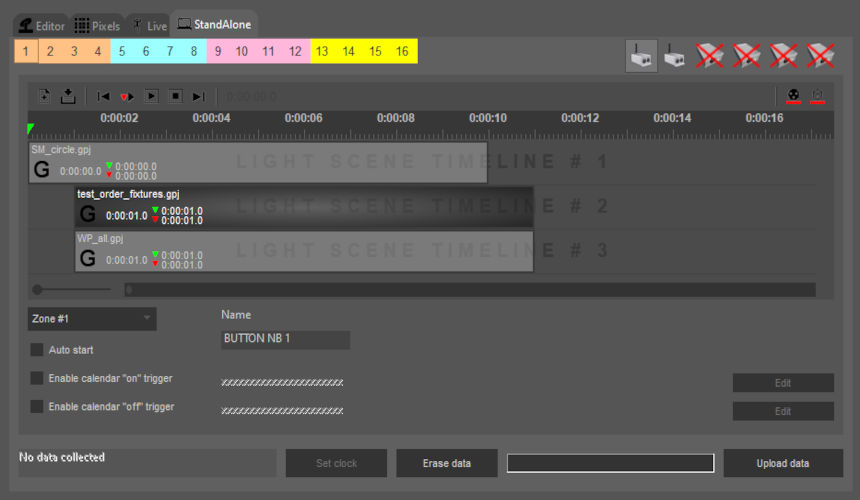Open the Pixels tab
Image resolution: width=860 pixels, height=500 pixels.
(97, 25)
